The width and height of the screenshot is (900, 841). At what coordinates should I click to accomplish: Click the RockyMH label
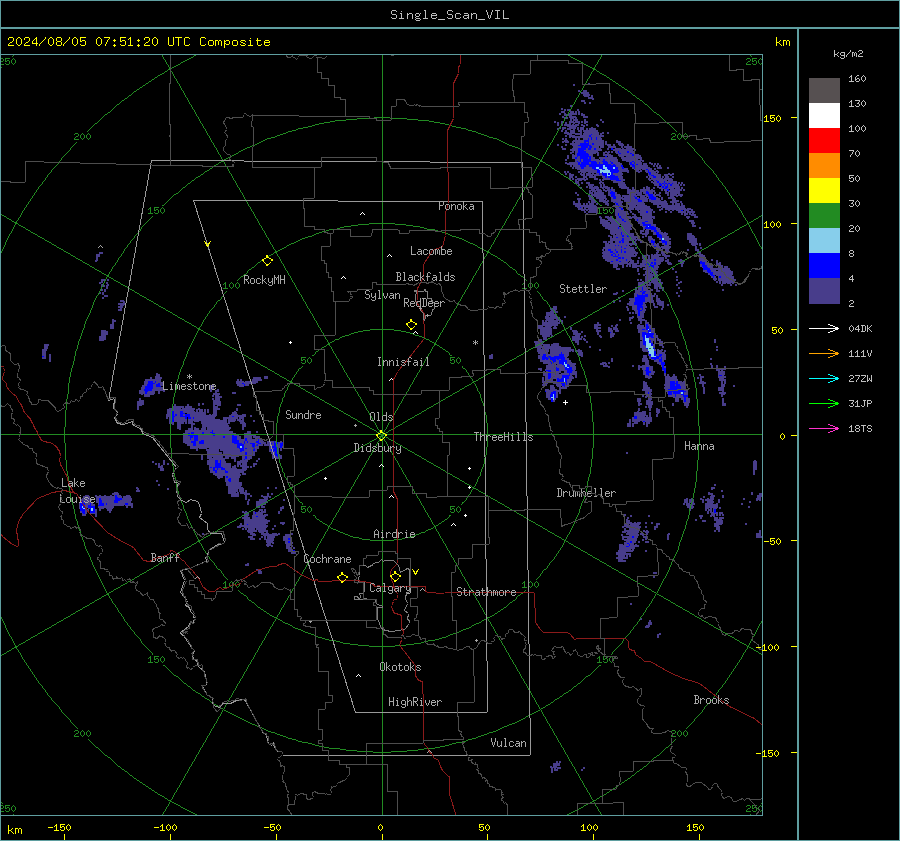(x=264, y=280)
